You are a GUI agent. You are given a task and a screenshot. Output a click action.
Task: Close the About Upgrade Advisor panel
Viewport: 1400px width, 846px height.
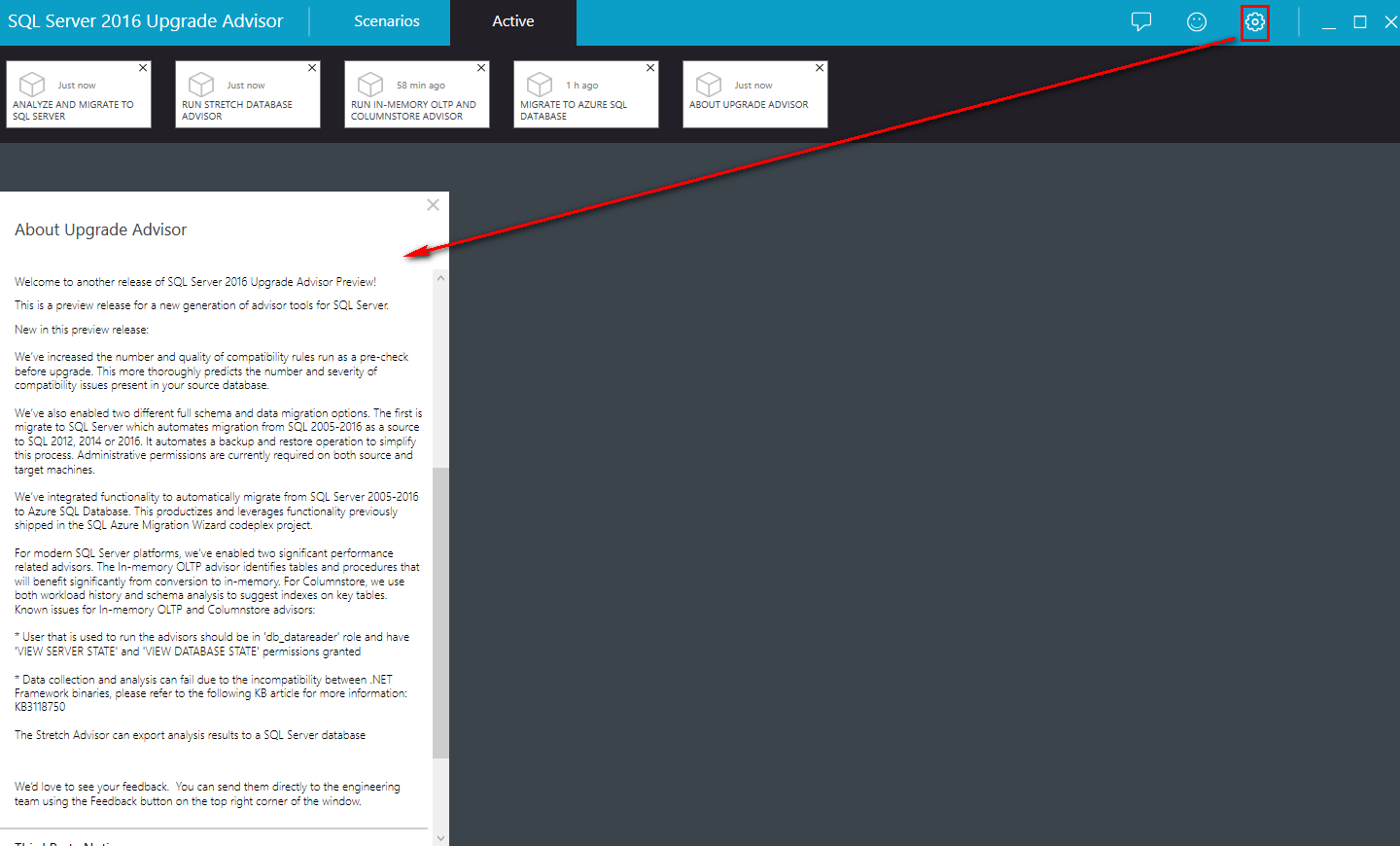[x=434, y=205]
